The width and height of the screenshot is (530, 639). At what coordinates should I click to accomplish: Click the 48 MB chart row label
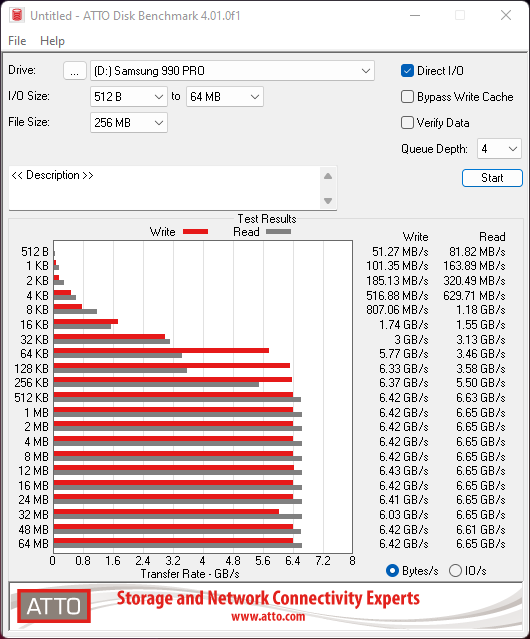tap(33, 529)
